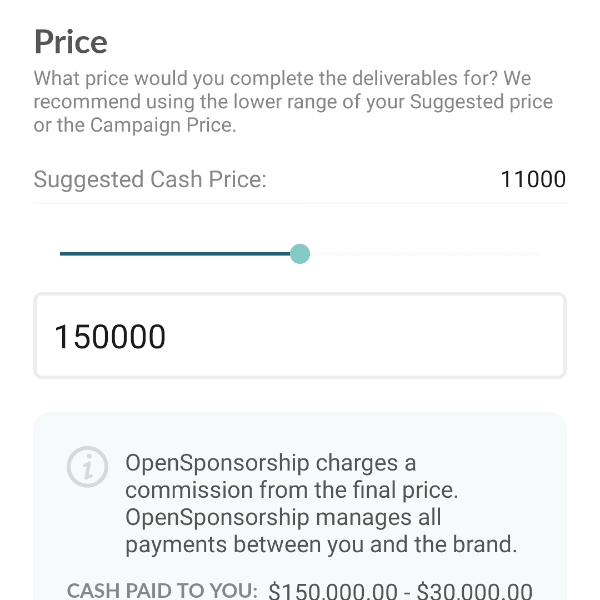Click the "OpenSponsorship charges a" text line
600x600 pixels.
270,464
